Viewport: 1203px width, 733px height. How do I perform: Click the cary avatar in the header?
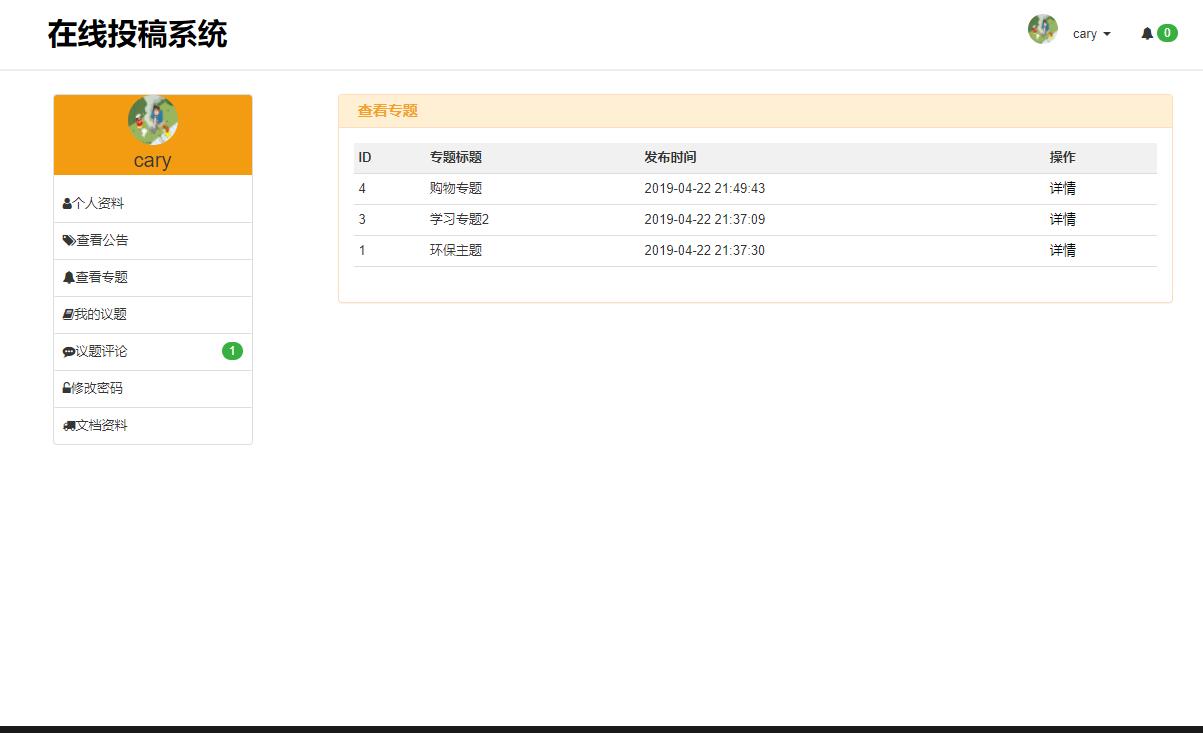click(x=1043, y=30)
